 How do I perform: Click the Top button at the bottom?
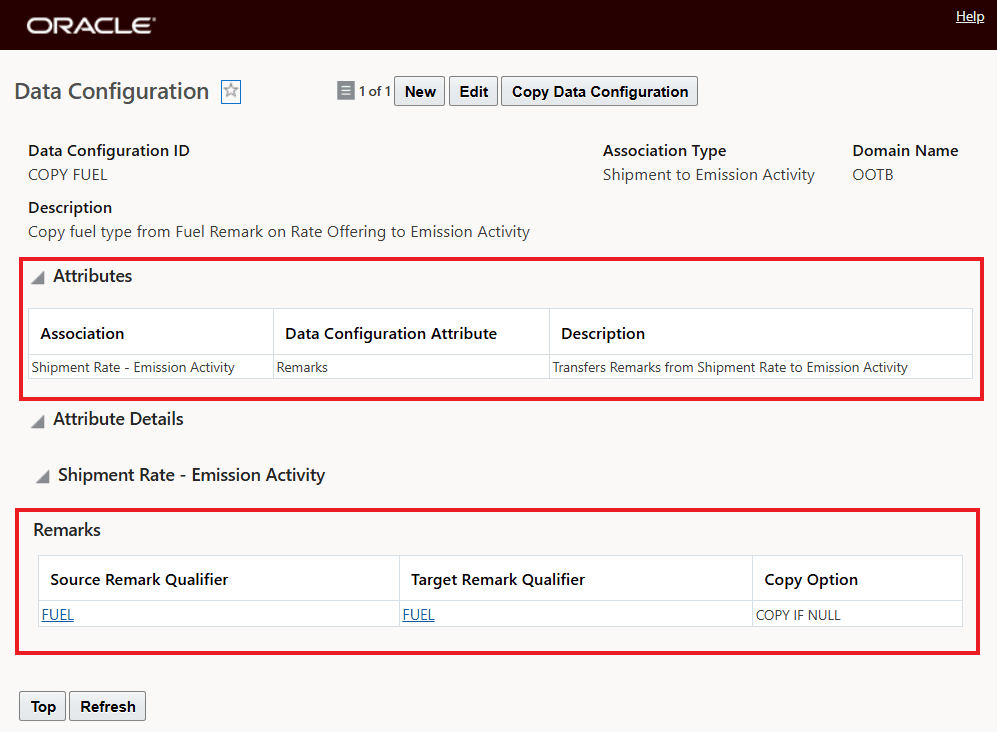pyautogui.click(x=42, y=706)
